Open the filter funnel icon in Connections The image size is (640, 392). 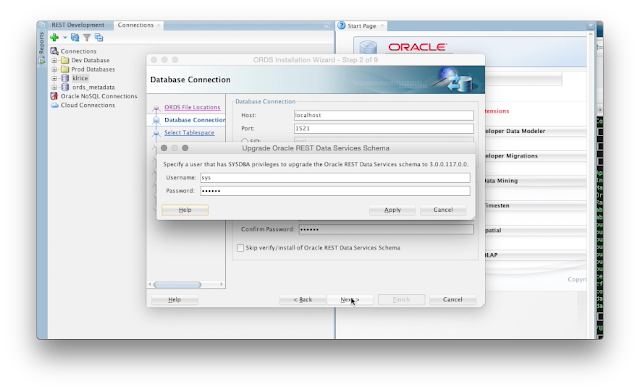click(87, 38)
